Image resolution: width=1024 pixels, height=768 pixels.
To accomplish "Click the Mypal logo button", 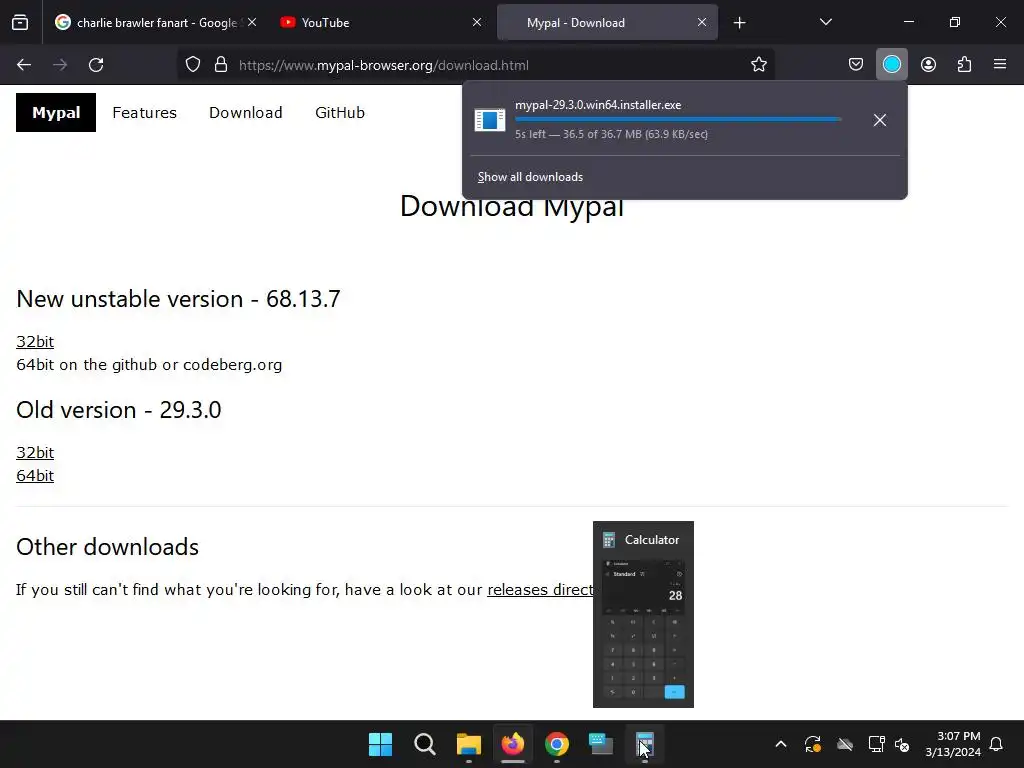I will (56, 112).
